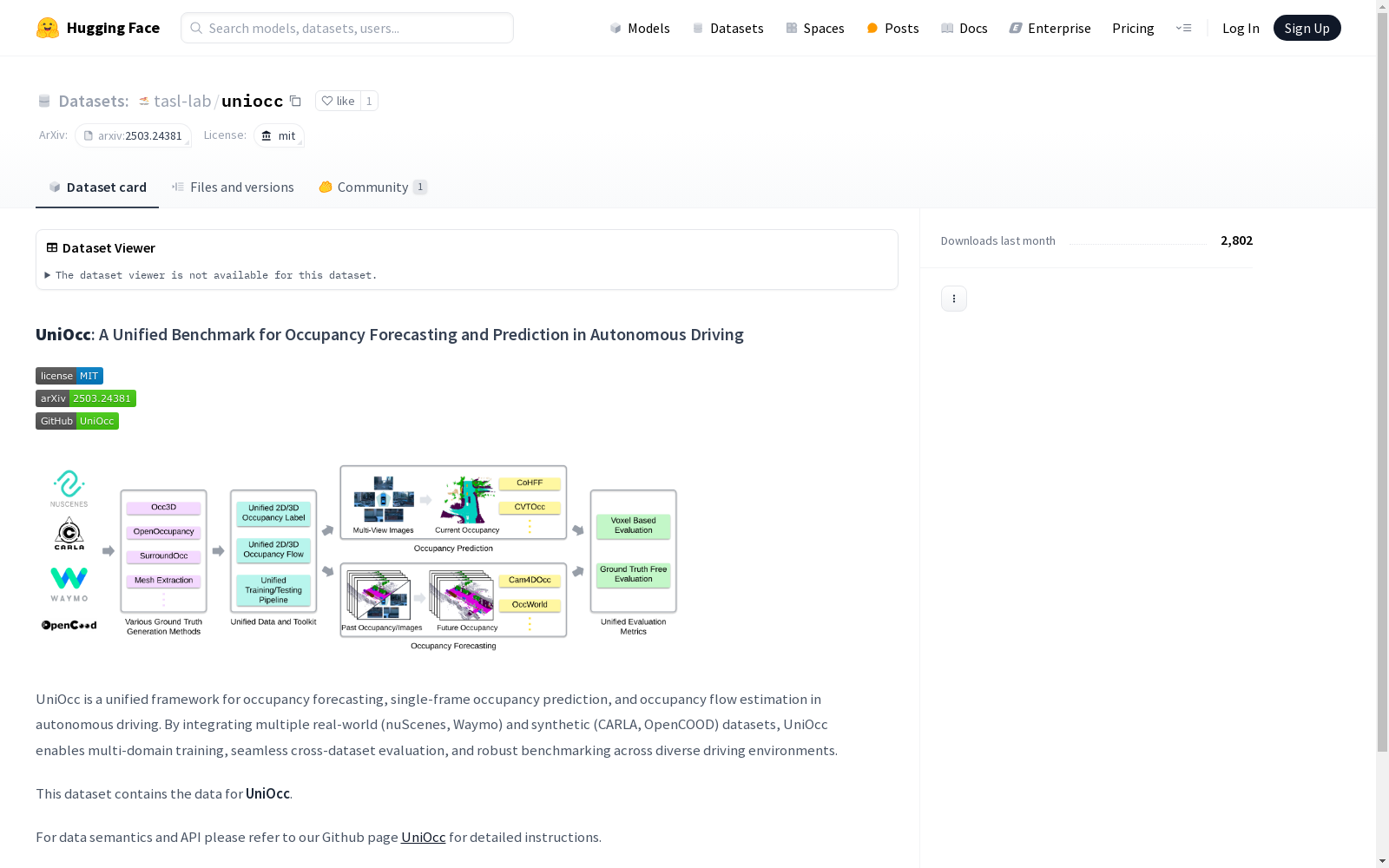This screenshot has width=1389, height=868.
Task: Click the OpenCOOD logo in the diagram
Action: [69, 625]
